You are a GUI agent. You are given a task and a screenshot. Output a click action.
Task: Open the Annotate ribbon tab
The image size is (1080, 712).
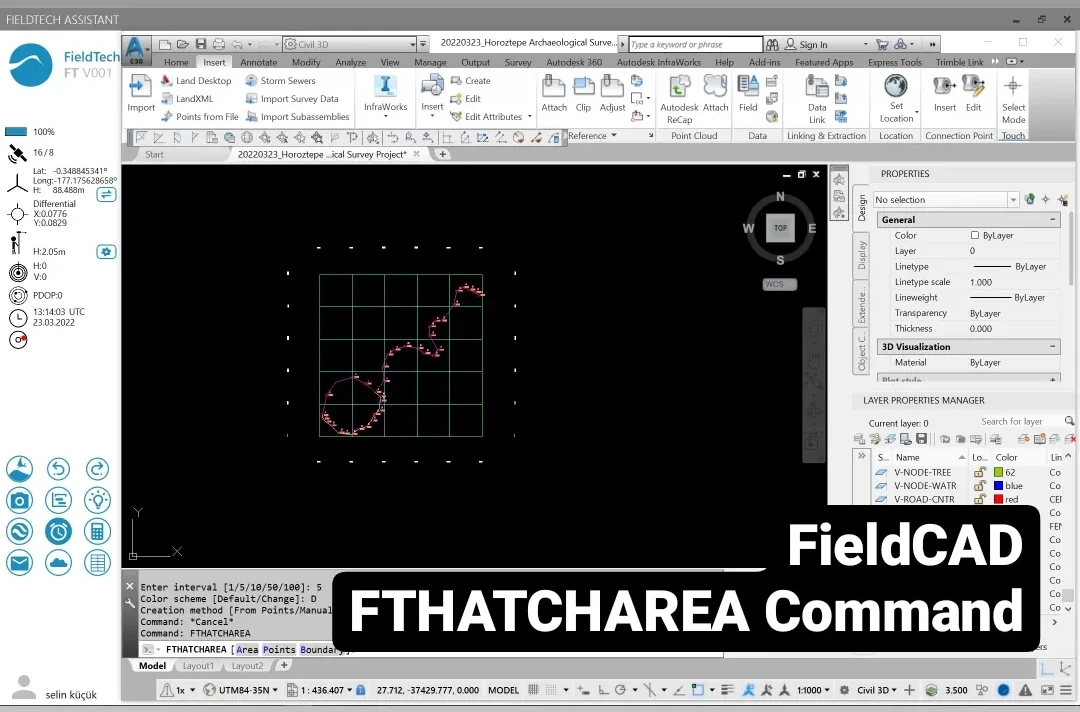tap(258, 62)
